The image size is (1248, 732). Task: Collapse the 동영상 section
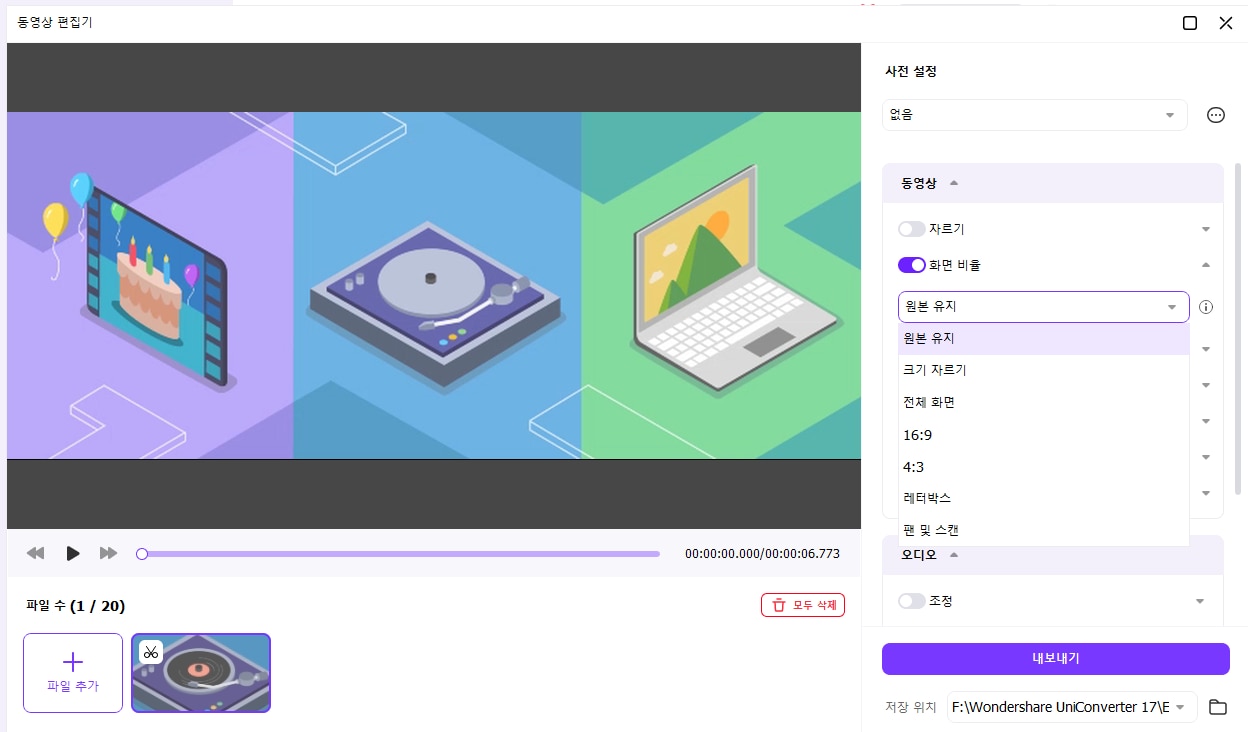tap(954, 183)
